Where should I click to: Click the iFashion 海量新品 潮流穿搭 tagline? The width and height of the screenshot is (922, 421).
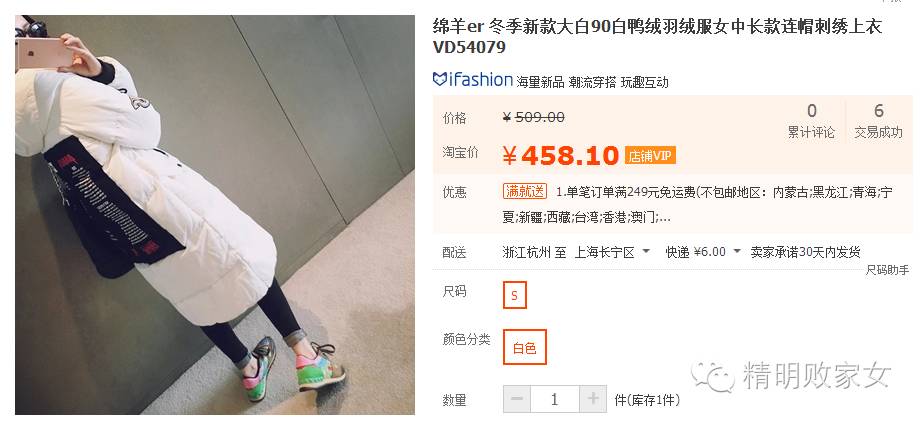pos(592,82)
